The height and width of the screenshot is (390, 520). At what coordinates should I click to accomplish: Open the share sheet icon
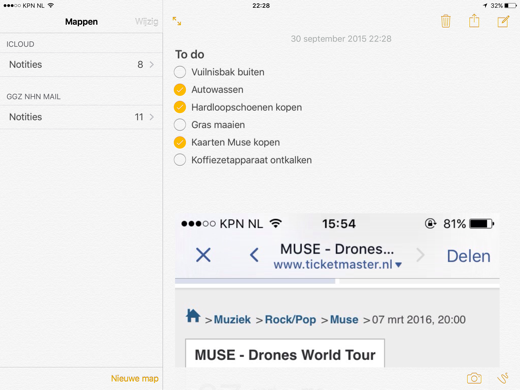(x=474, y=21)
